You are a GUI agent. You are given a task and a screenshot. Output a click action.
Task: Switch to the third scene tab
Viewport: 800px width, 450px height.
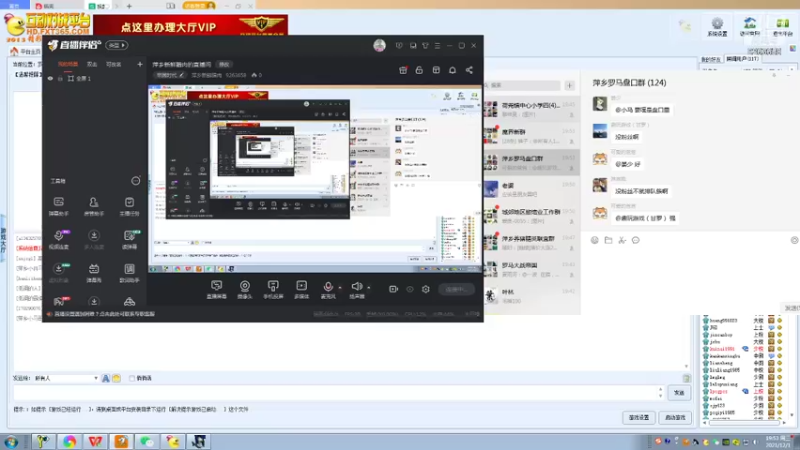(113, 64)
